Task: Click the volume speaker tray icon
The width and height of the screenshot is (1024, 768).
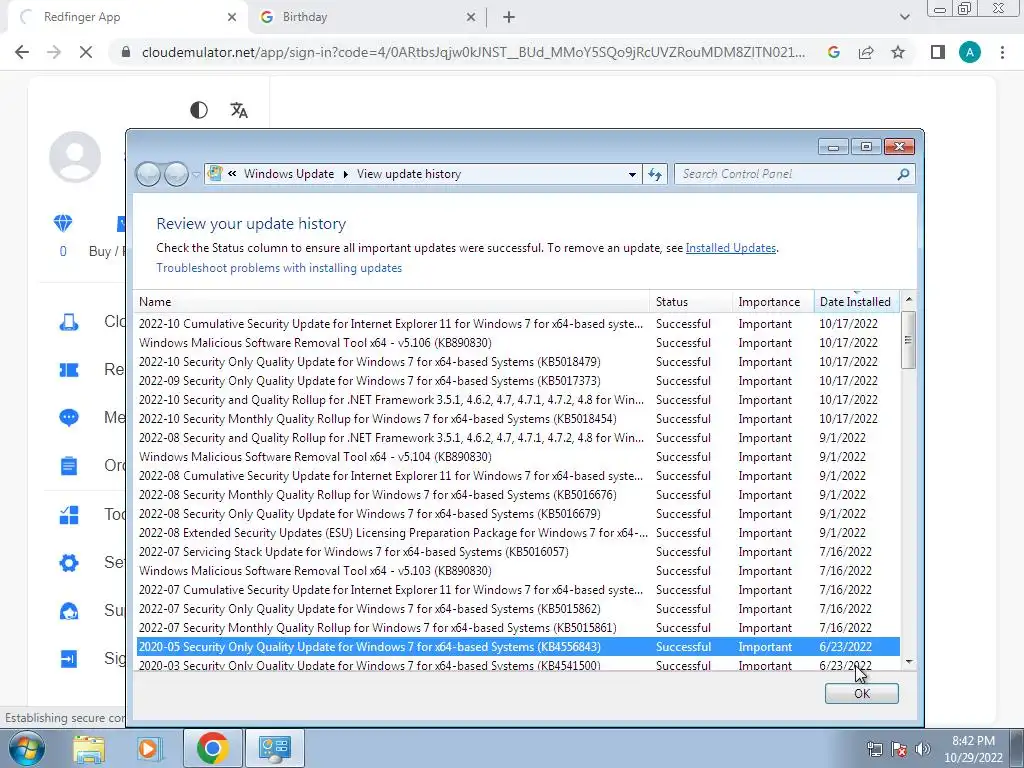Action: 922,749
